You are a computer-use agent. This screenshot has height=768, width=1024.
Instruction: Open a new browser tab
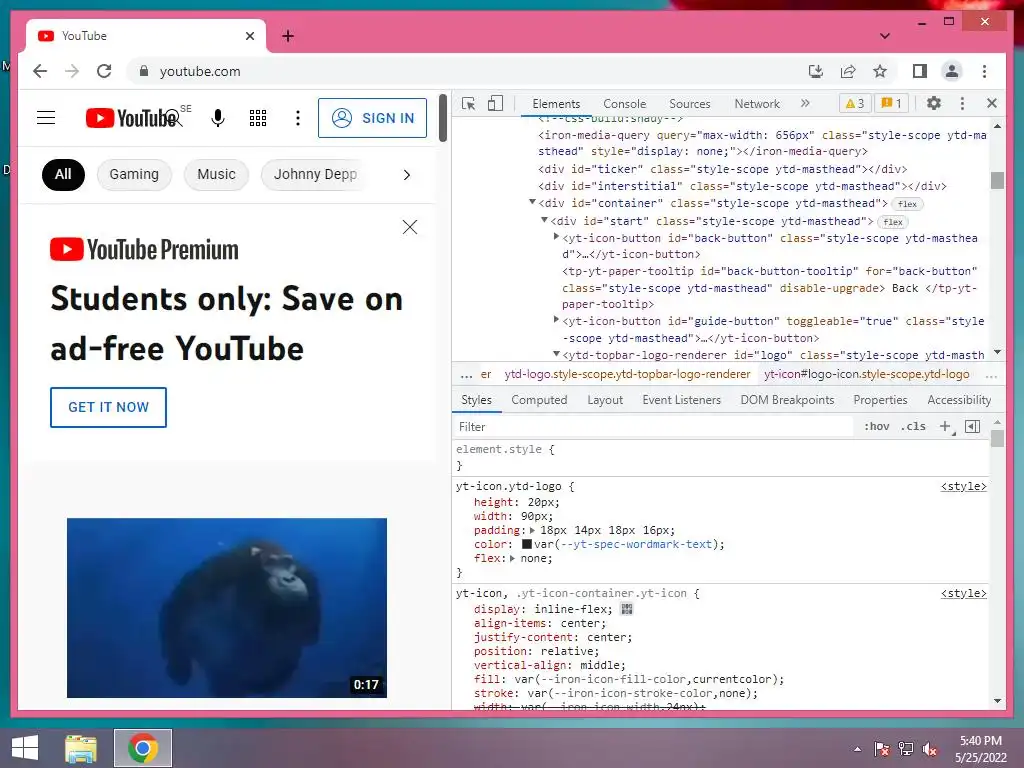click(x=288, y=36)
